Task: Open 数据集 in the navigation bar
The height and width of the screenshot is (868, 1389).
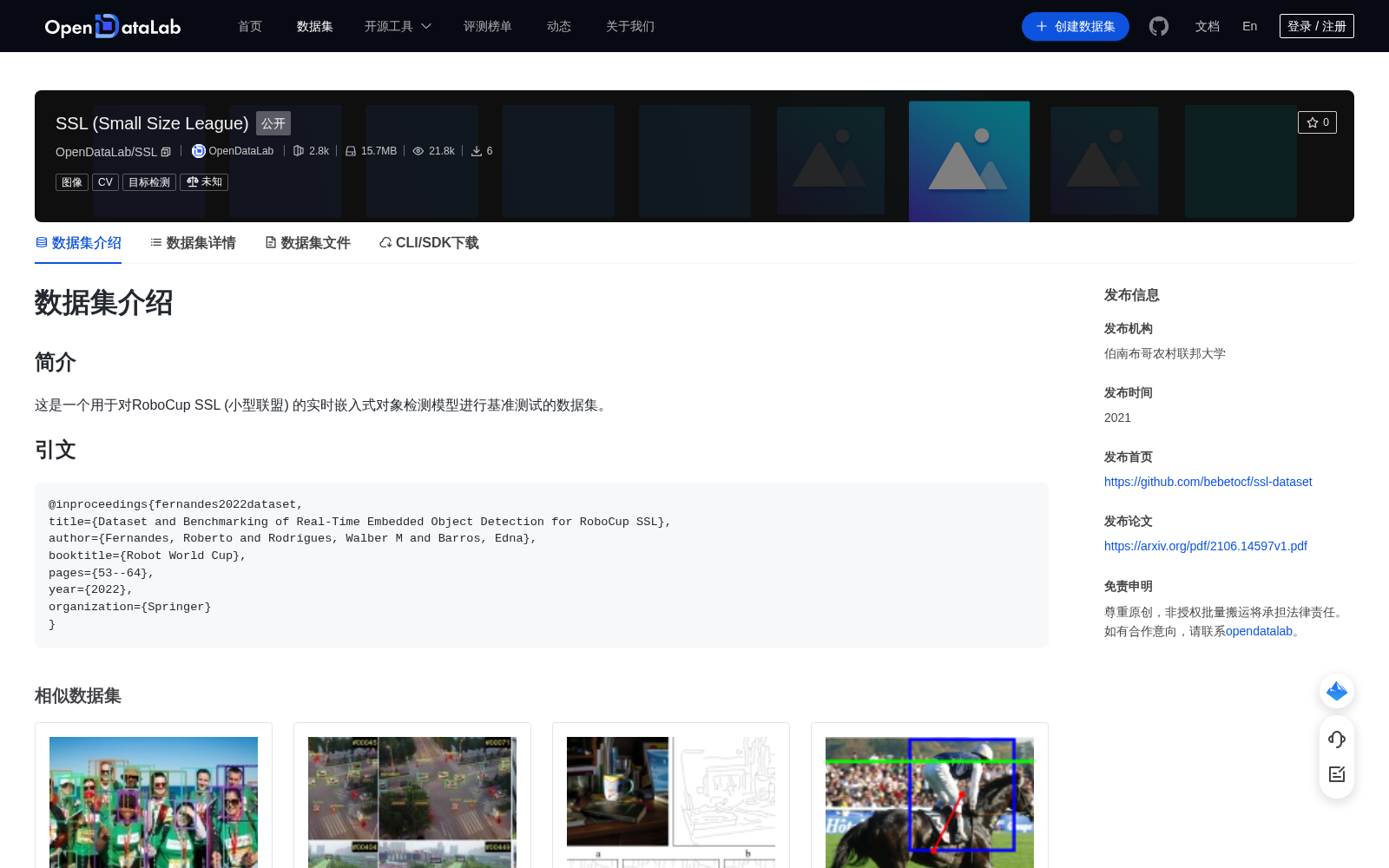Action: [315, 26]
